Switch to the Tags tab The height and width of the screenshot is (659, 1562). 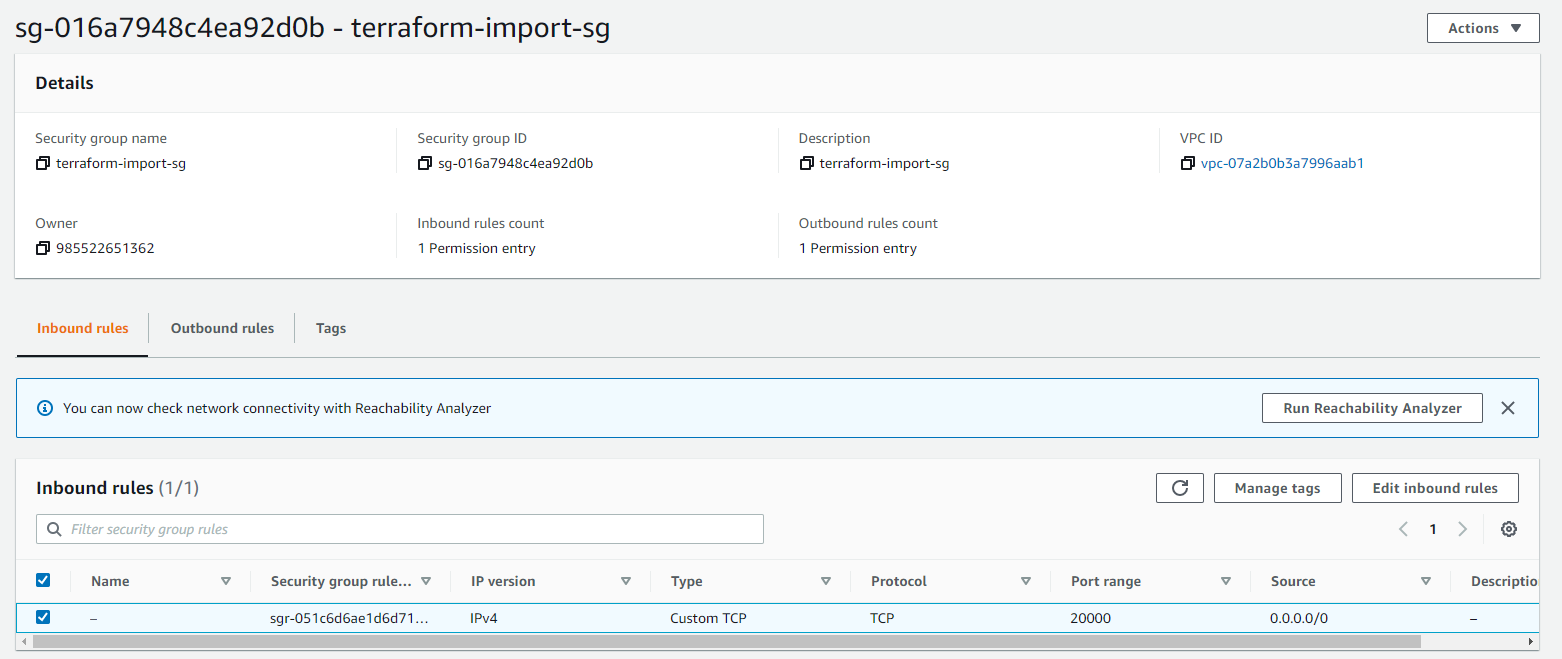[331, 328]
